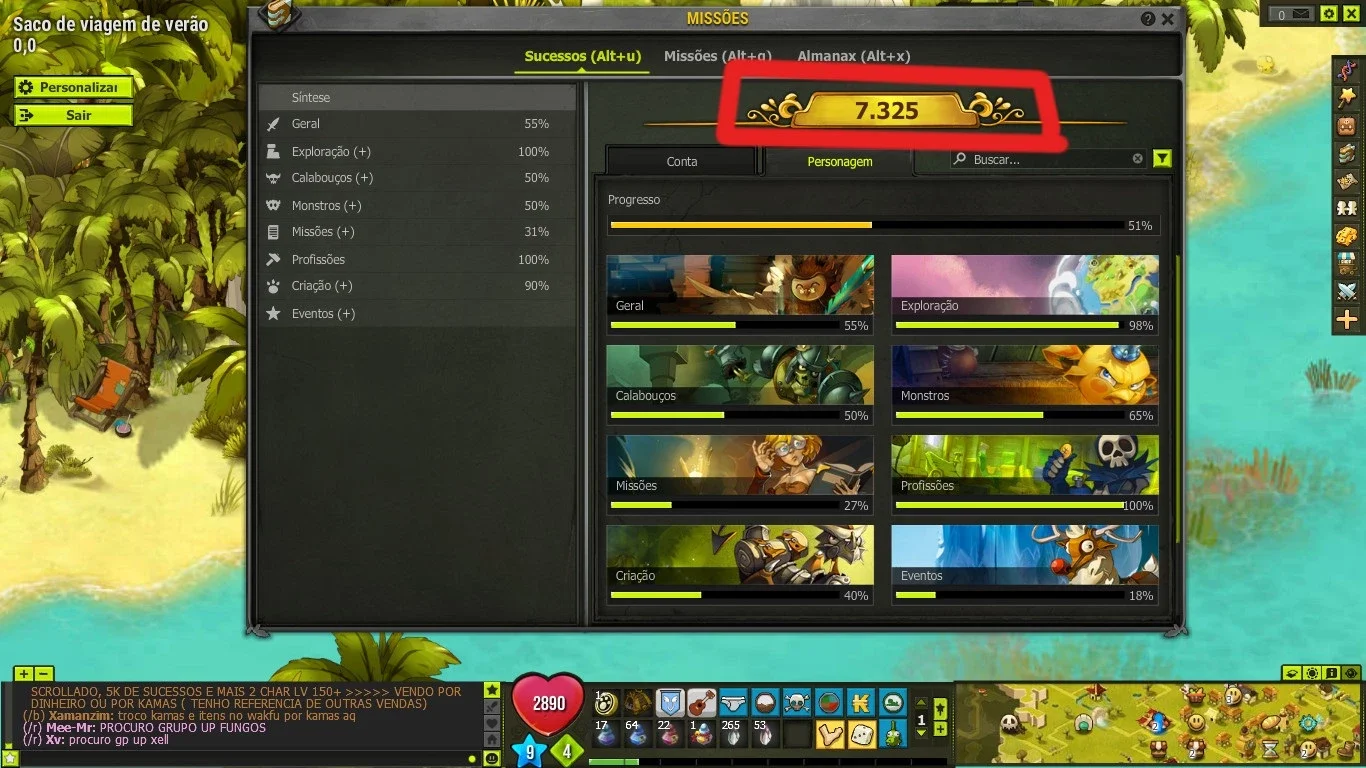This screenshot has width=1366, height=768.
Task: Go to next shortcut bar page arrow
Action: tap(921, 733)
